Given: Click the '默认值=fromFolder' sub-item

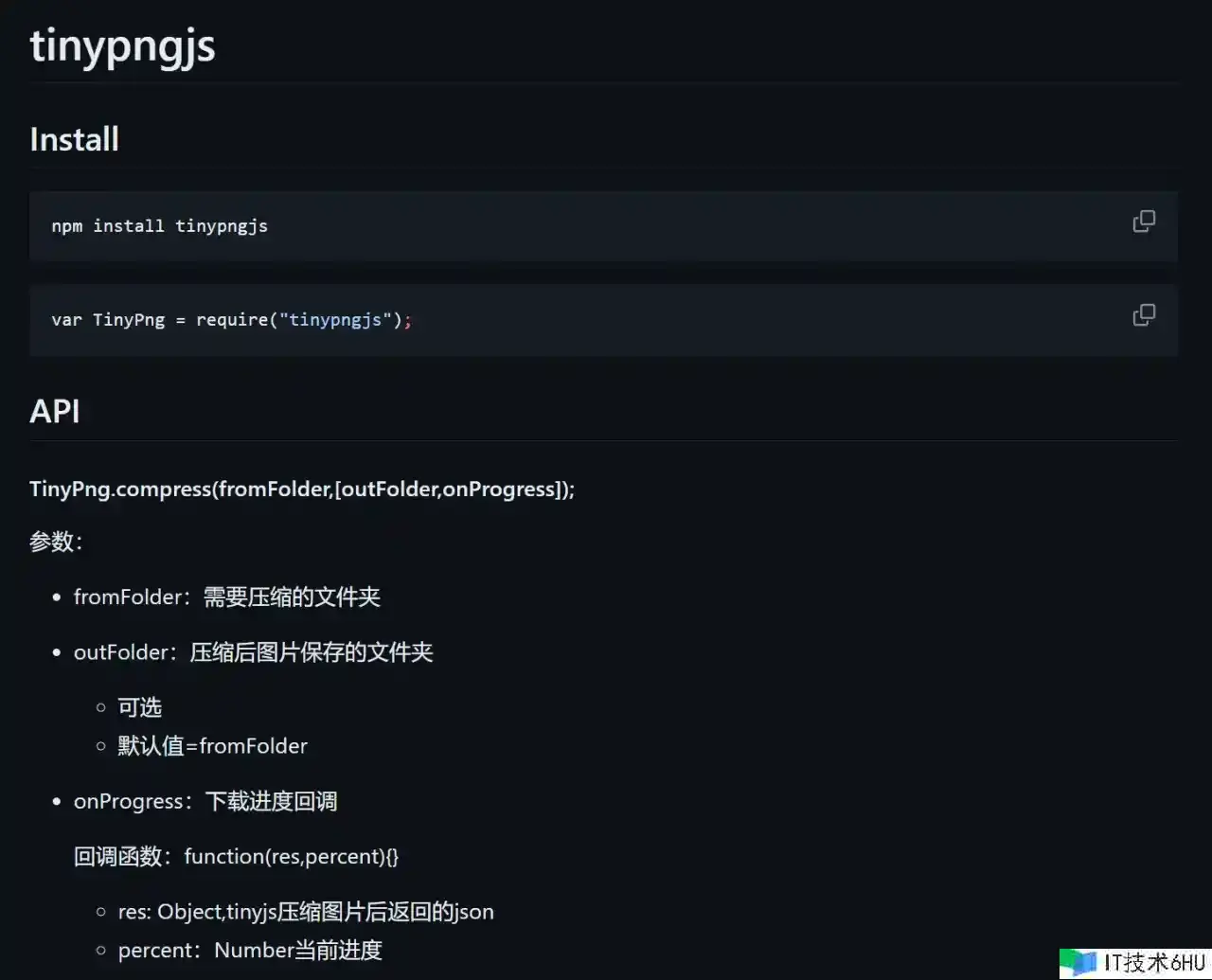Looking at the screenshot, I should point(213,746).
